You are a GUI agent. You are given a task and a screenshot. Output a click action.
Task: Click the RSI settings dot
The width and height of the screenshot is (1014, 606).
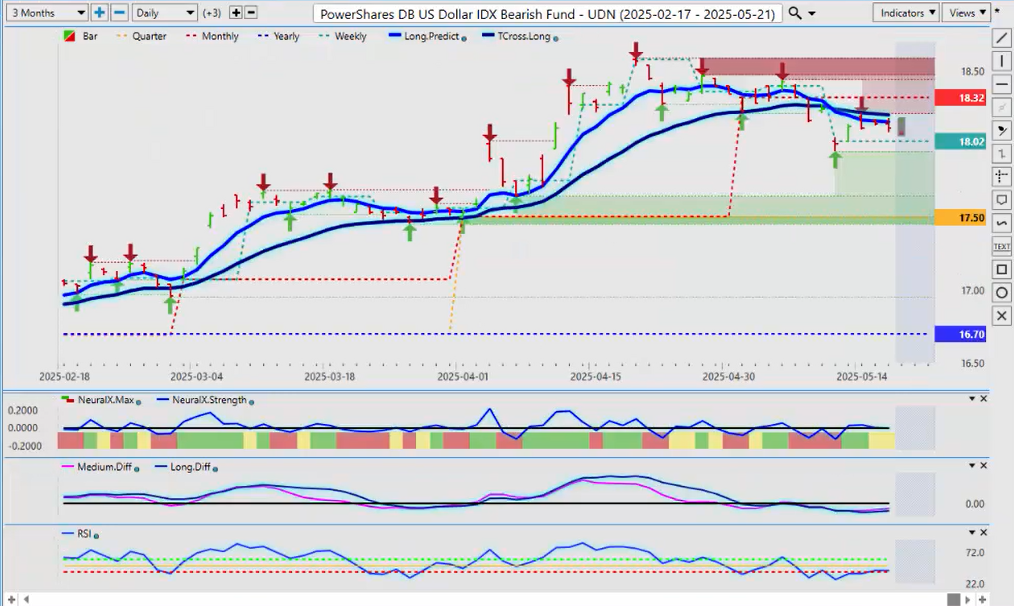click(x=96, y=536)
